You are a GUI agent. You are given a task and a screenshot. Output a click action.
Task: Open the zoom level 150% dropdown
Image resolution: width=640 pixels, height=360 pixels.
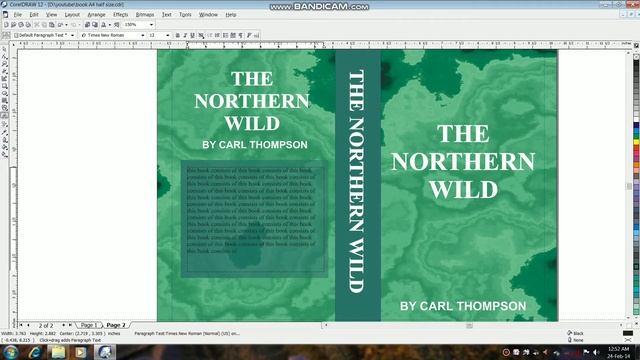coord(151,24)
